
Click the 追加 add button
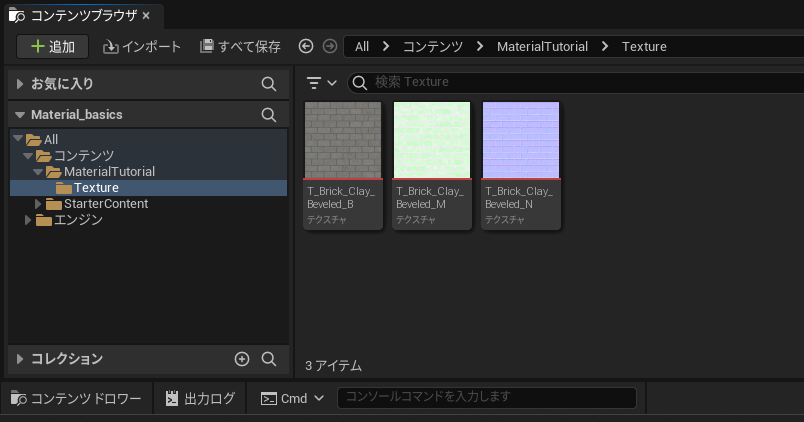click(x=52, y=46)
